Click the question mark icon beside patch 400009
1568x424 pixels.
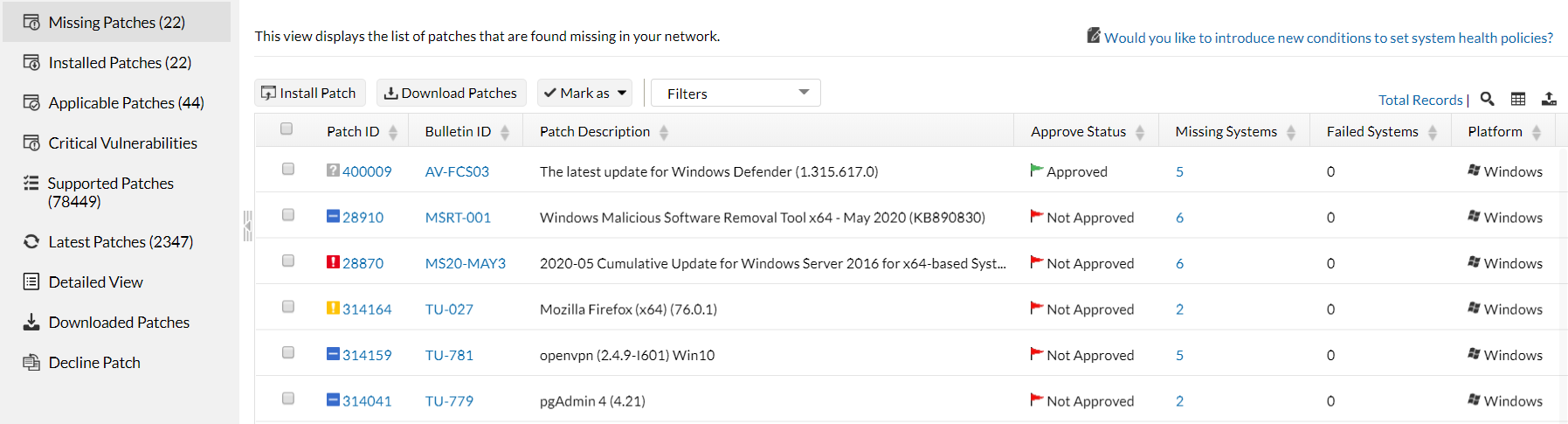[x=333, y=170]
